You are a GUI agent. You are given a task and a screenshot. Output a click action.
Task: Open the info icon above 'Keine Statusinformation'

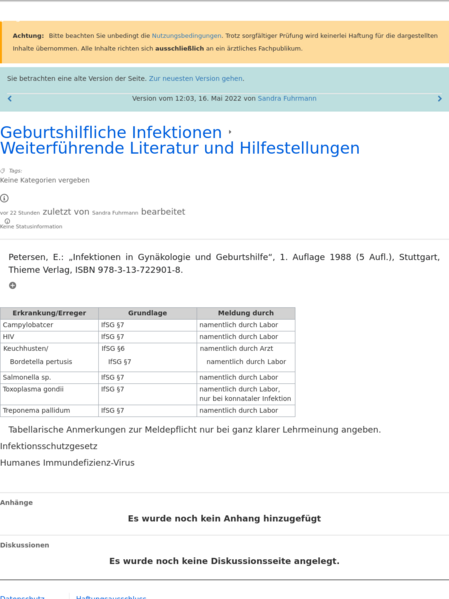(7, 221)
